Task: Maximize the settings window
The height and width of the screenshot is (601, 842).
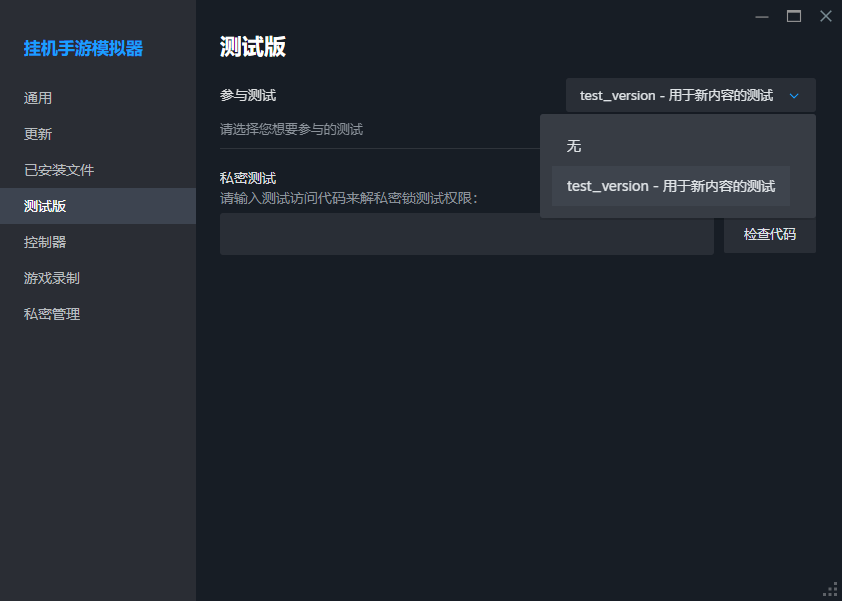Action: [x=794, y=16]
